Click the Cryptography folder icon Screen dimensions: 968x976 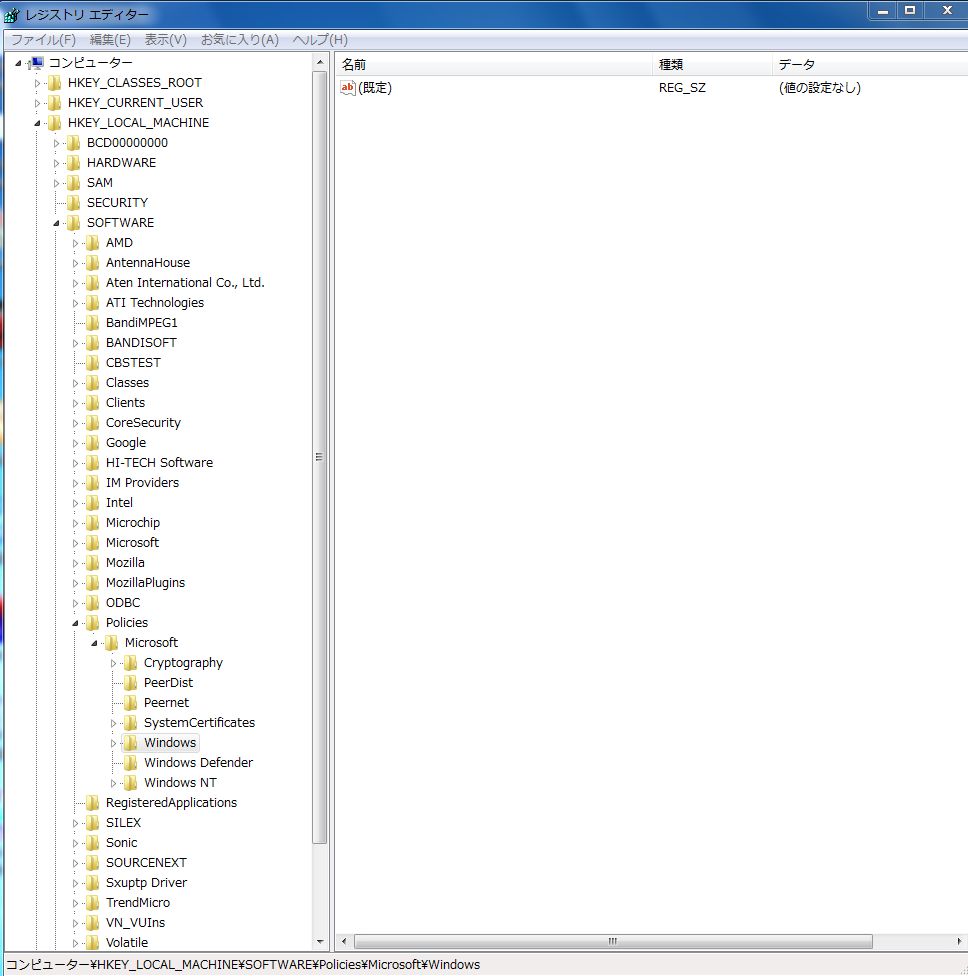(x=131, y=662)
